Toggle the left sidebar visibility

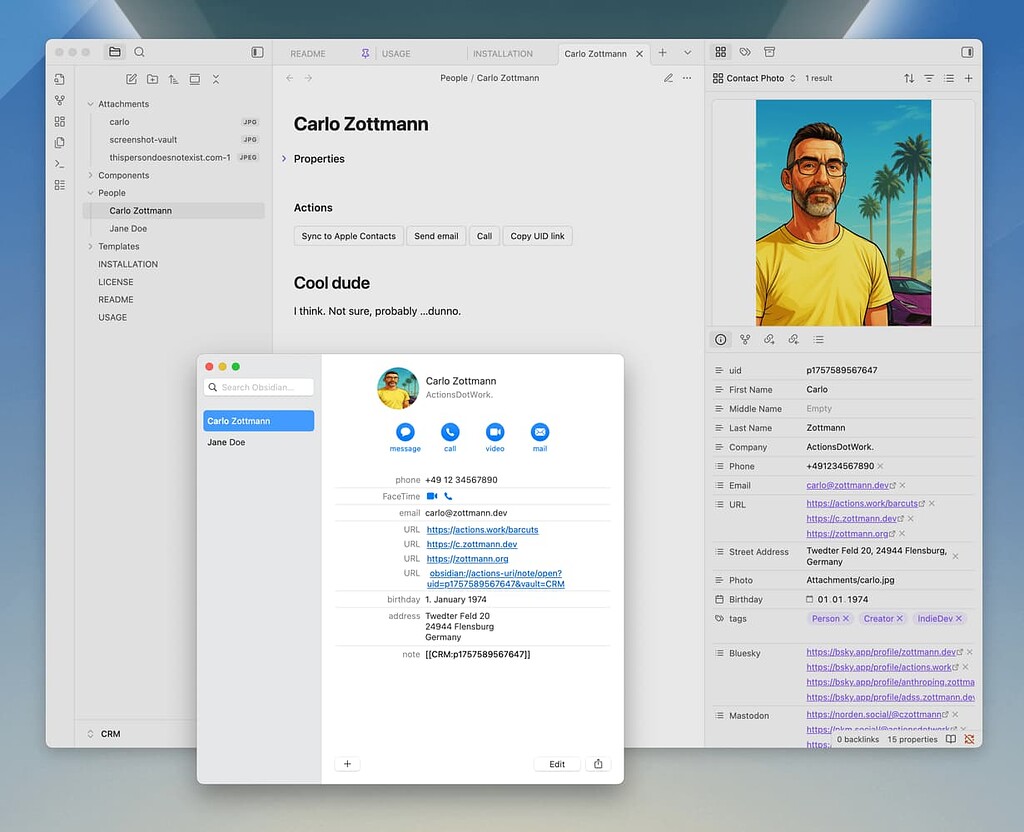[257, 51]
